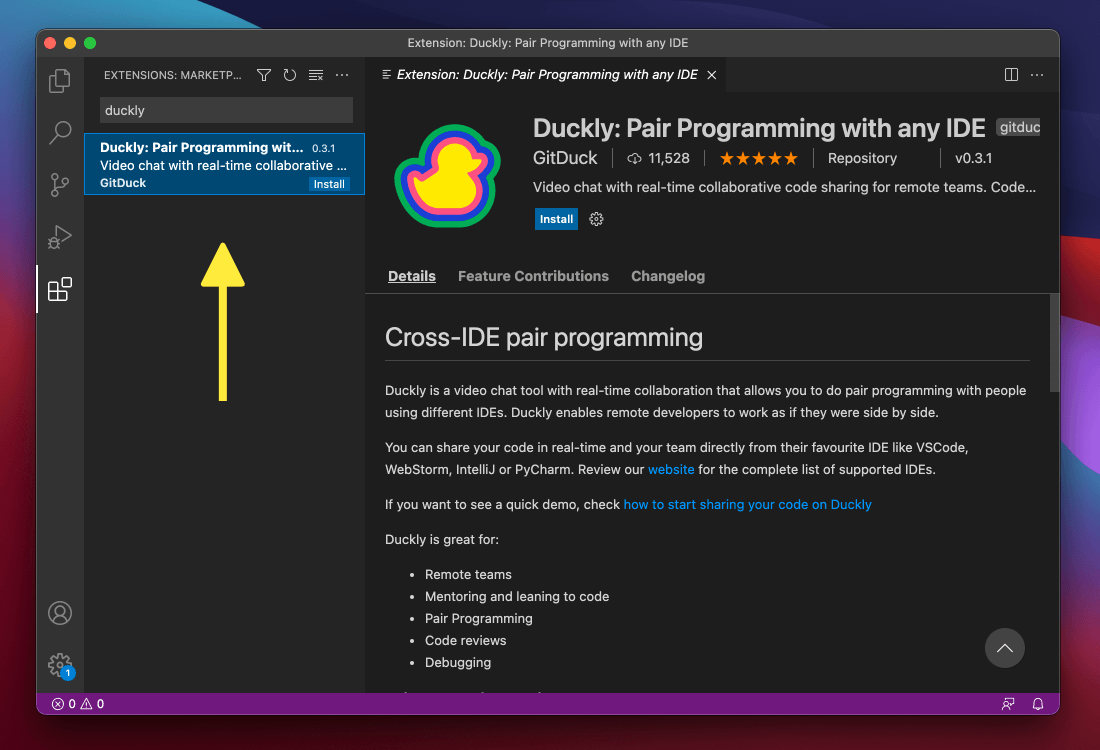Open errors and warnings in status bar

coord(78,704)
